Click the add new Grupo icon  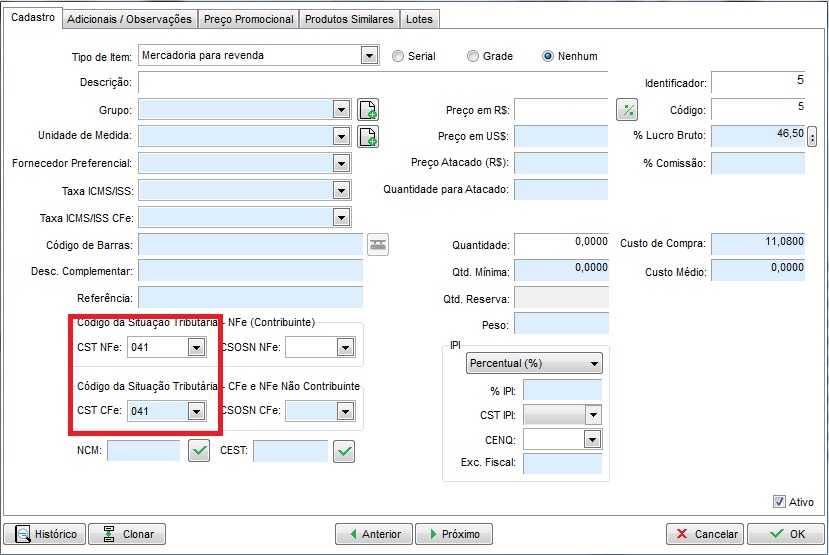(368, 110)
